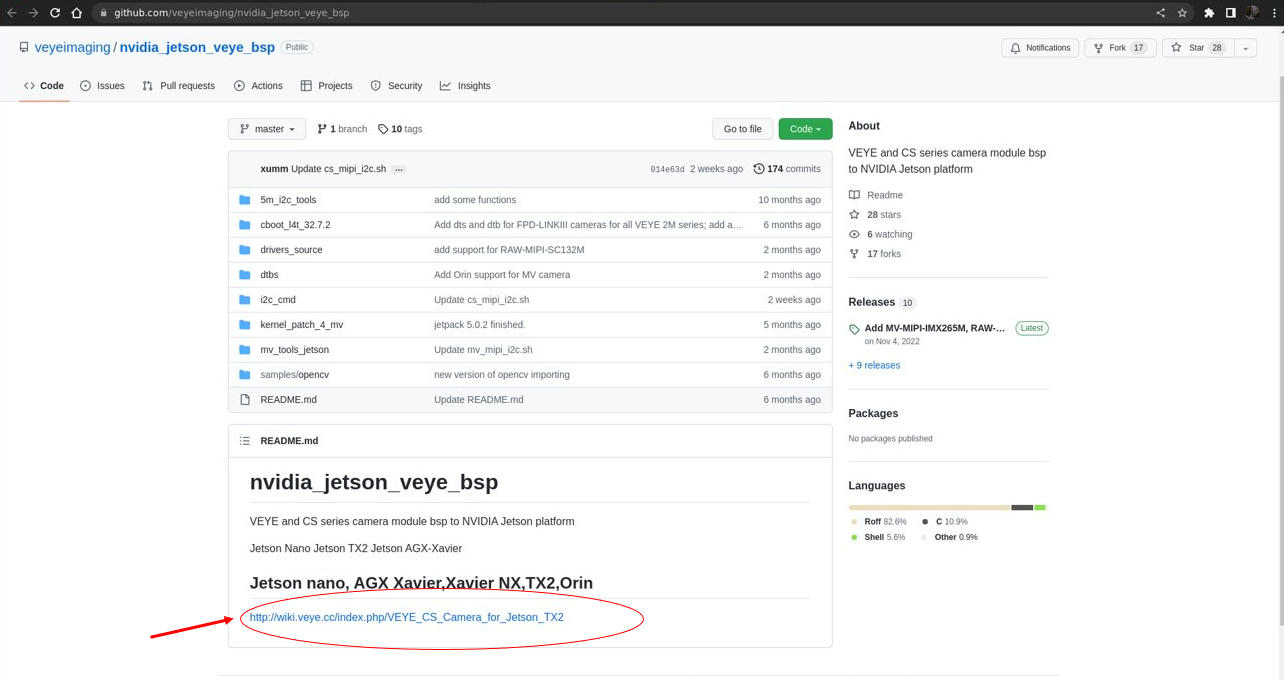
Task: Open browser extensions puzzle icon
Action: [1208, 13]
